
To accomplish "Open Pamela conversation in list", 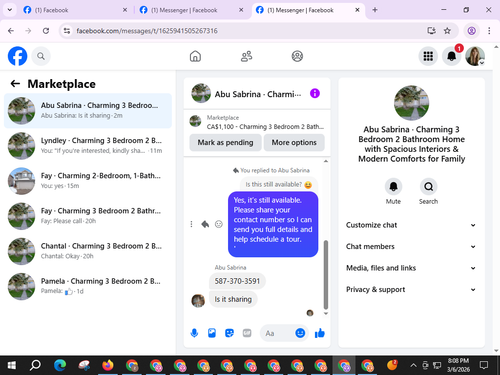I will [x=88, y=286].
